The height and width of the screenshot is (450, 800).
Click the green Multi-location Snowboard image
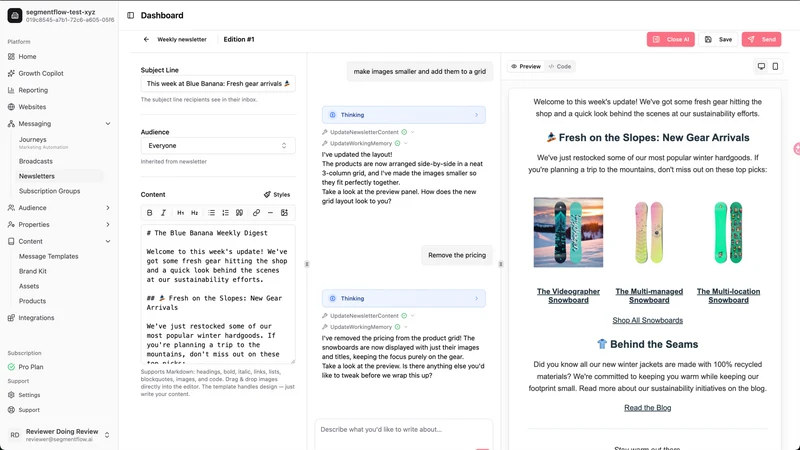[728, 232]
